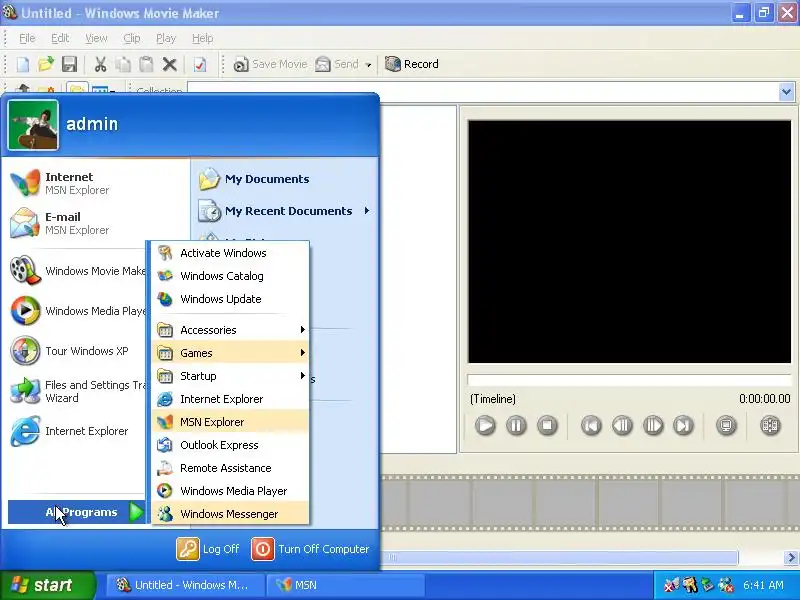Open the Edit menu
The height and width of the screenshot is (600, 800).
coord(60,38)
